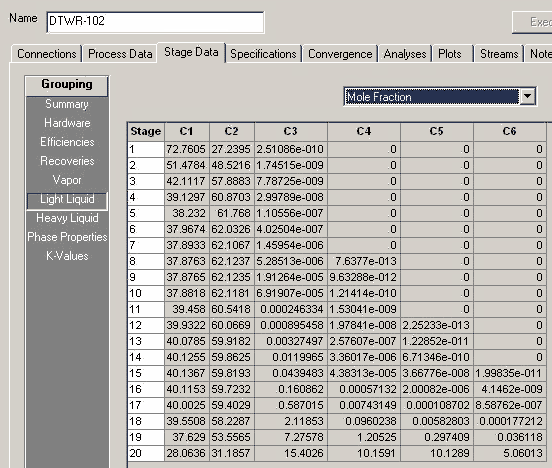552x468 pixels.
Task: Go to the Convergence tab
Action: (340, 54)
